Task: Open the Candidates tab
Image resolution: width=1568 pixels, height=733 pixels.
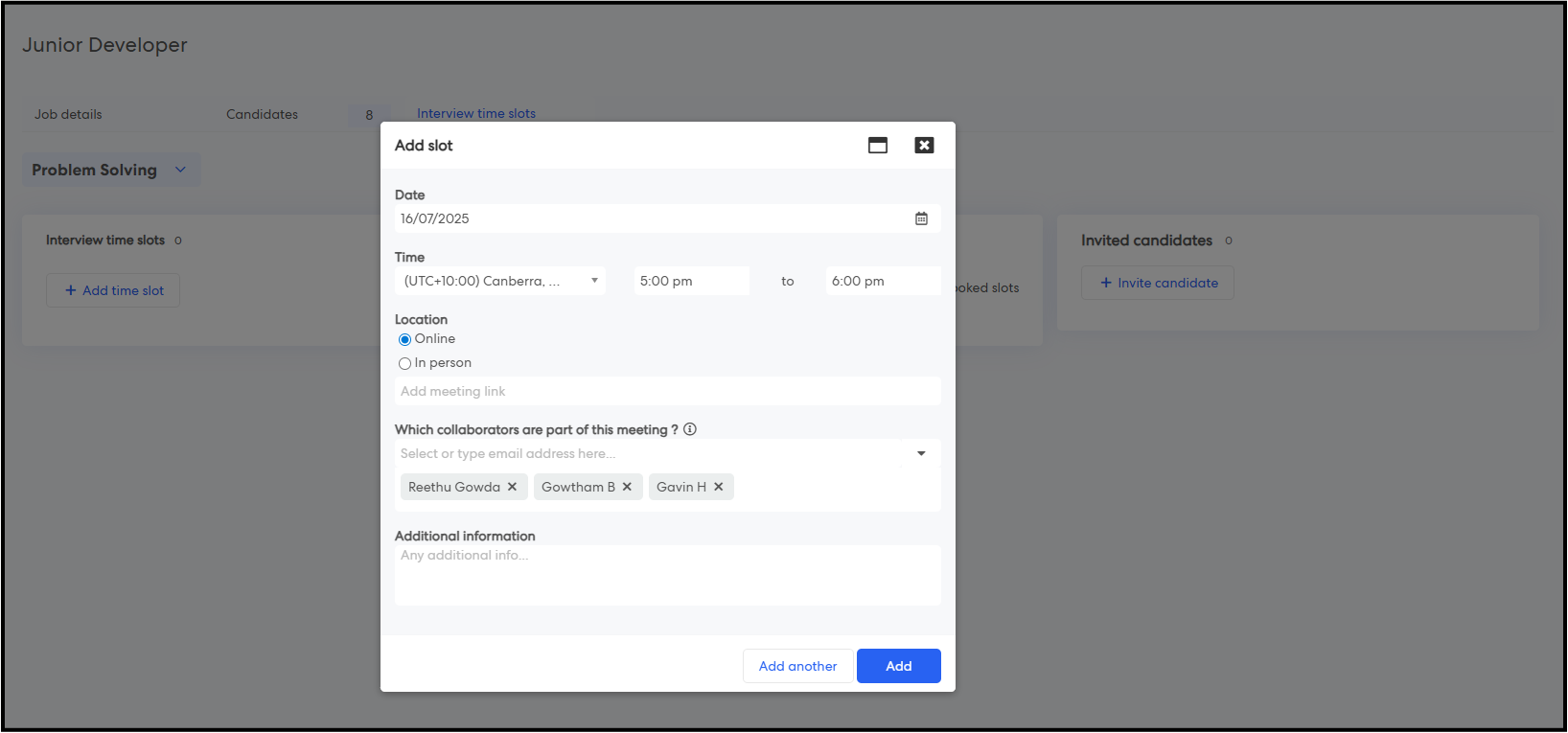Action: pyautogui.click(x=262, y=114)
